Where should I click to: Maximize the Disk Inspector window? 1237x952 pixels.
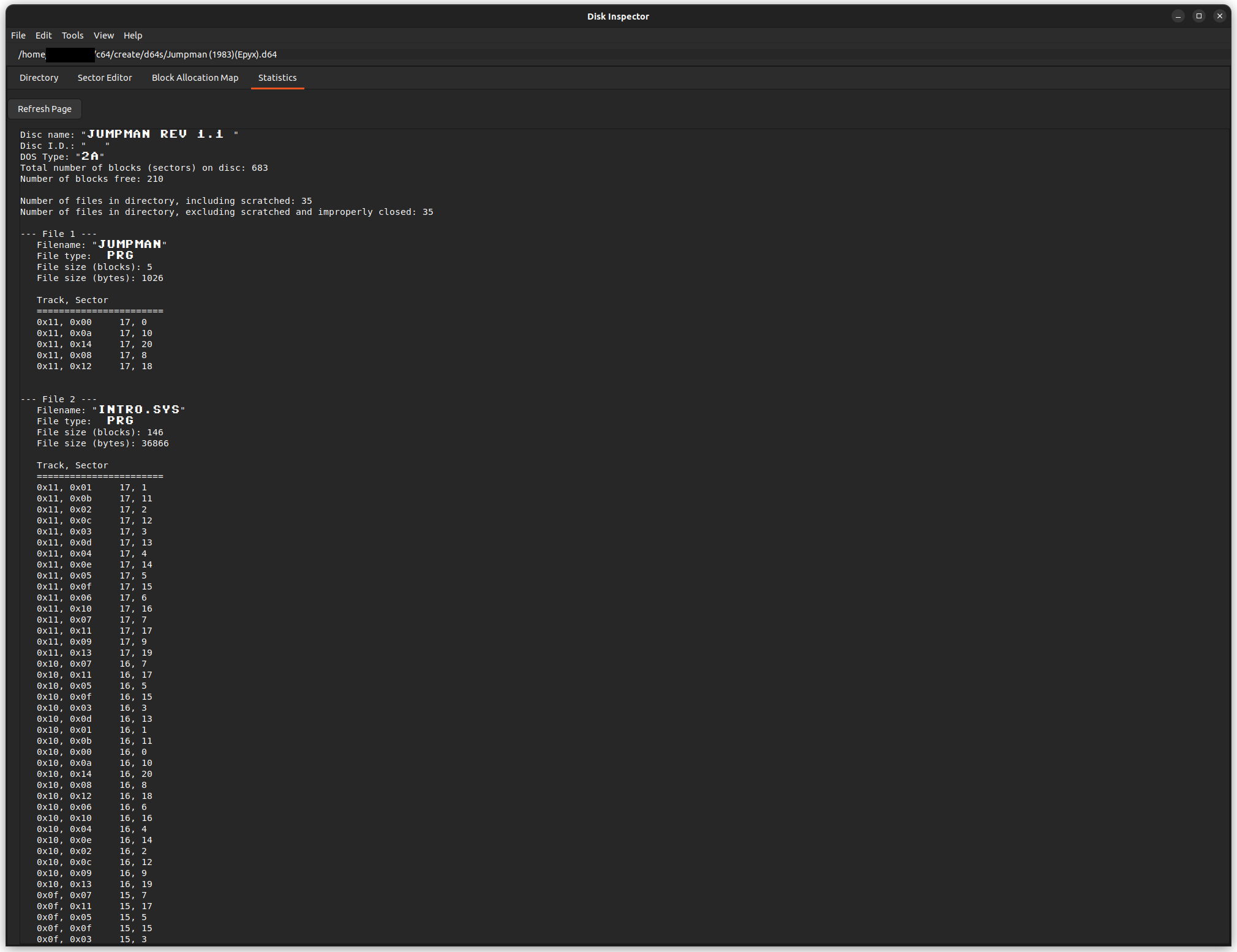1199,17
